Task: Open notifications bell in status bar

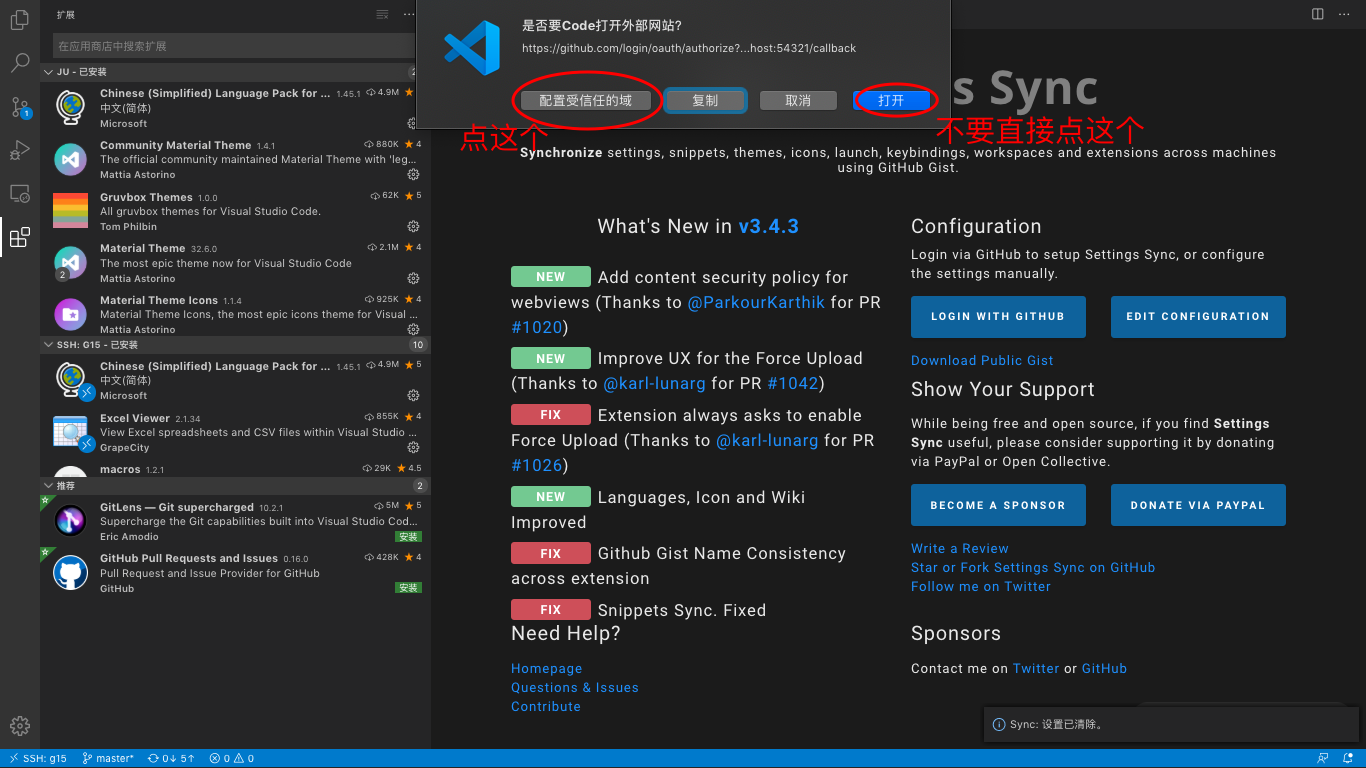Action: tap(1349, 758)
